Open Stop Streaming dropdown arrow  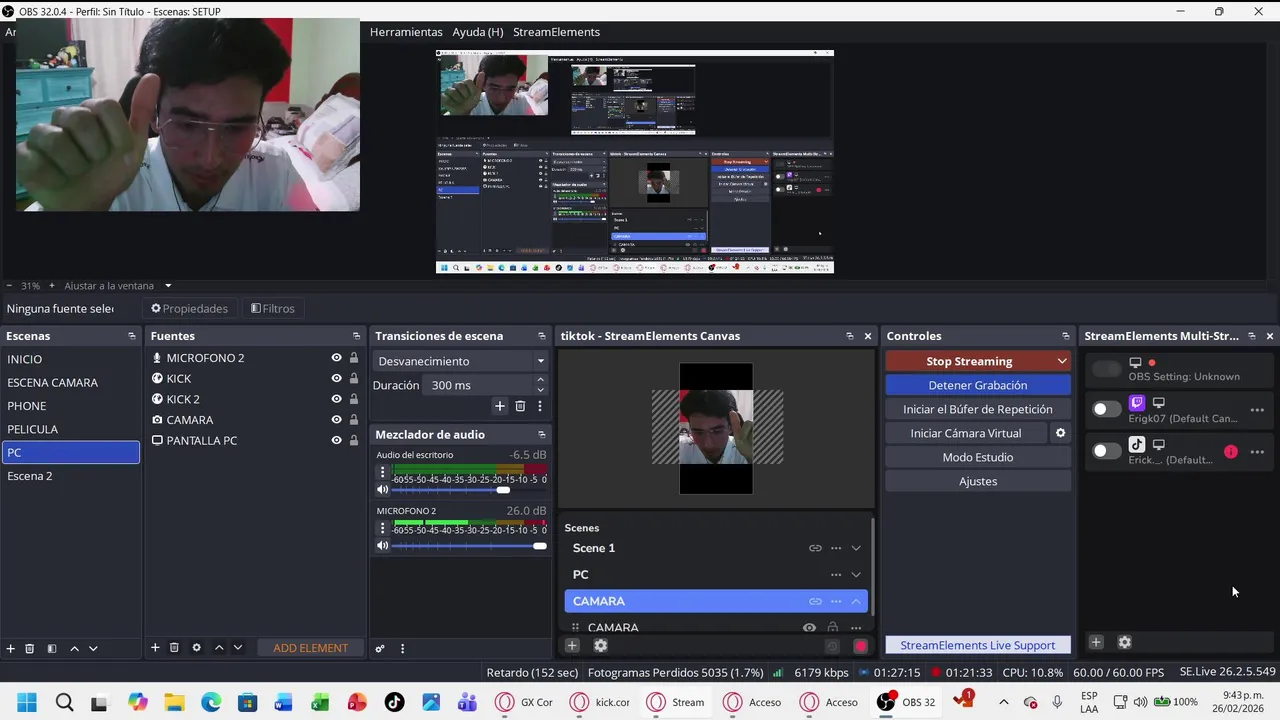tap(1062, 361)
